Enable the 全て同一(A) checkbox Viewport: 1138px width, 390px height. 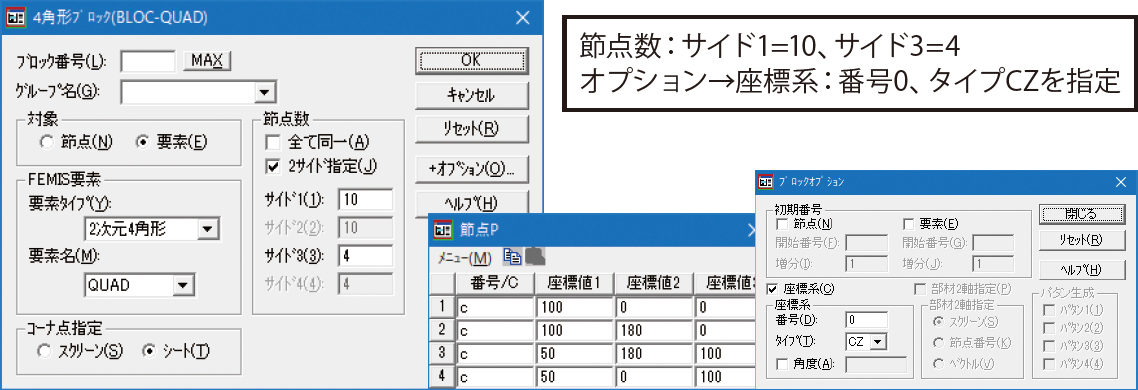point(273,141)
